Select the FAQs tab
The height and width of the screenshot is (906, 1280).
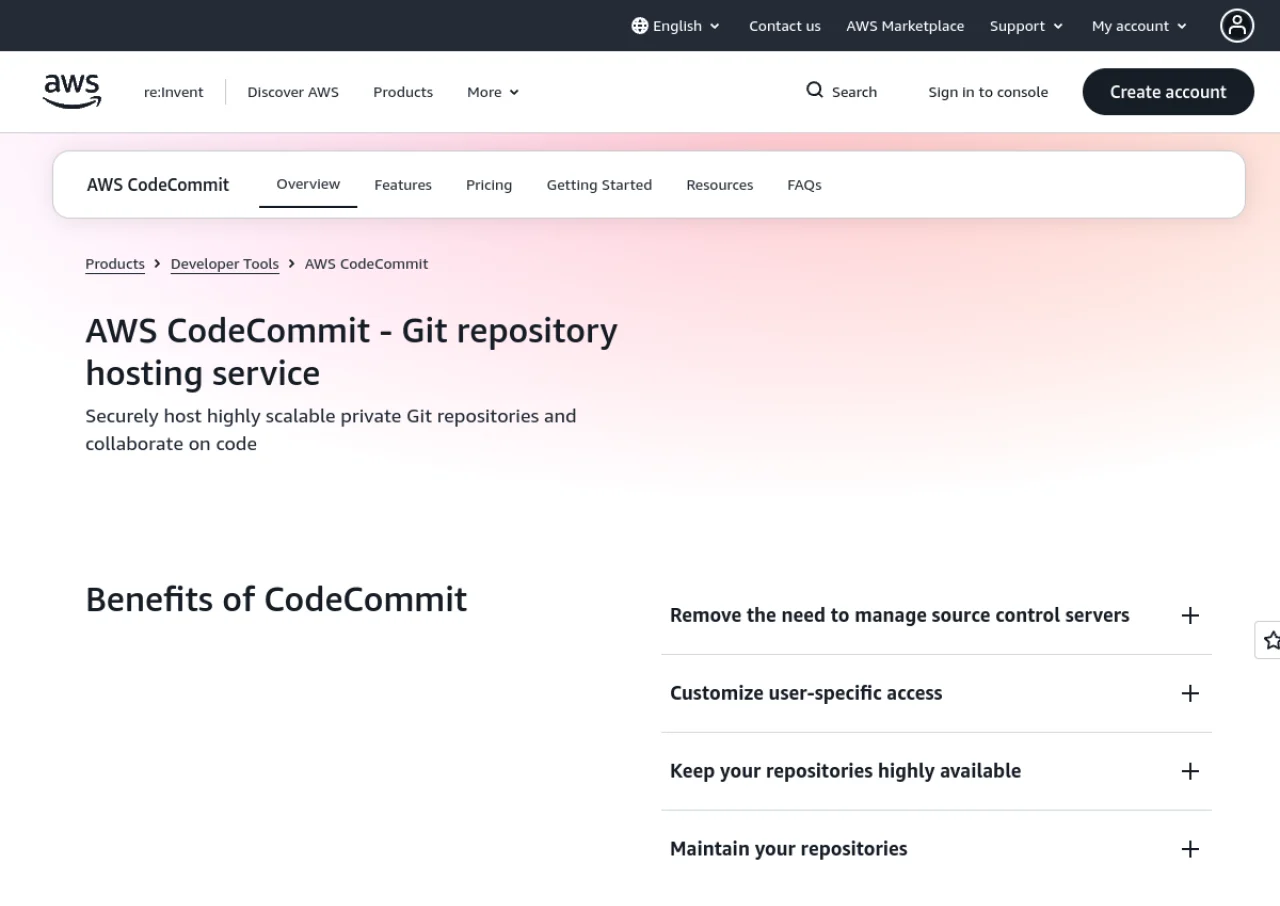click(x=804, y=185)
